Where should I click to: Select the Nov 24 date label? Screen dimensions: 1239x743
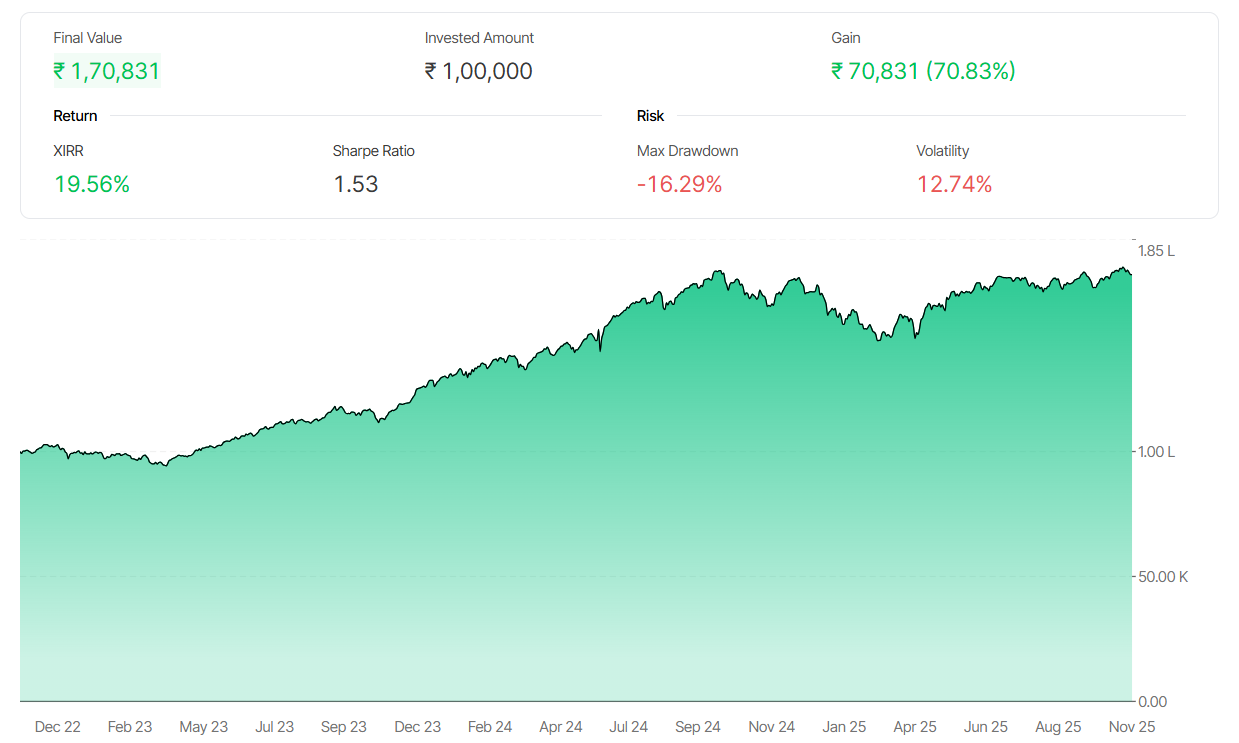(771, 727)
